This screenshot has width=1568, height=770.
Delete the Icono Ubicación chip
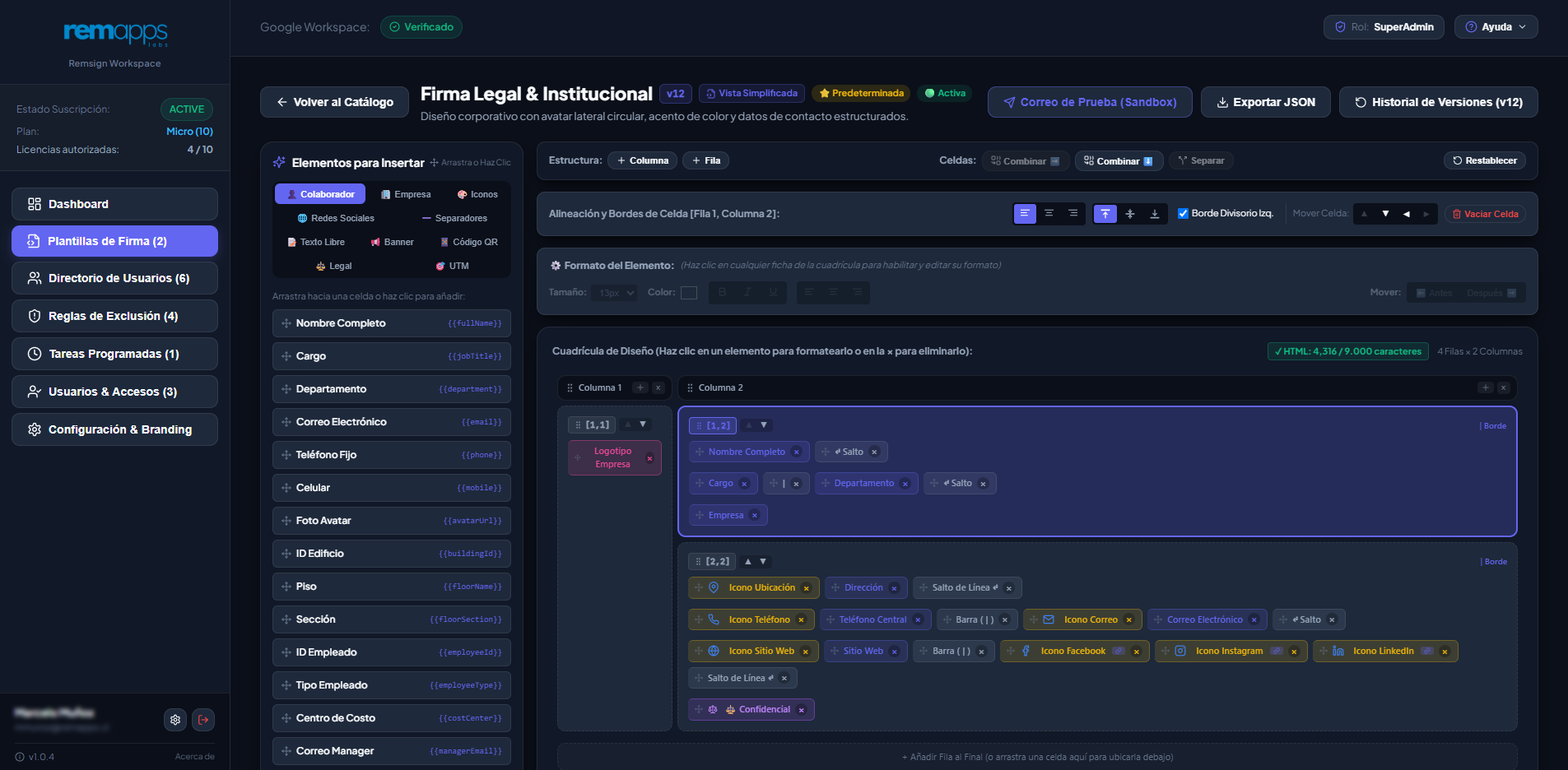[x=806, y=588]
